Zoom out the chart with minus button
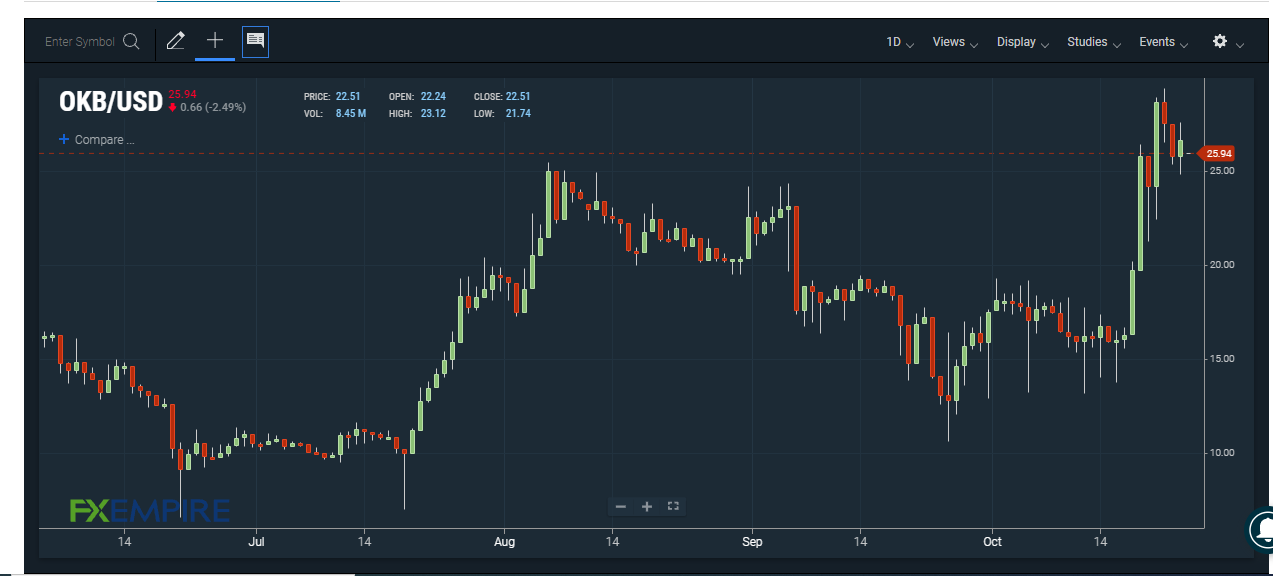 point(620,506)
